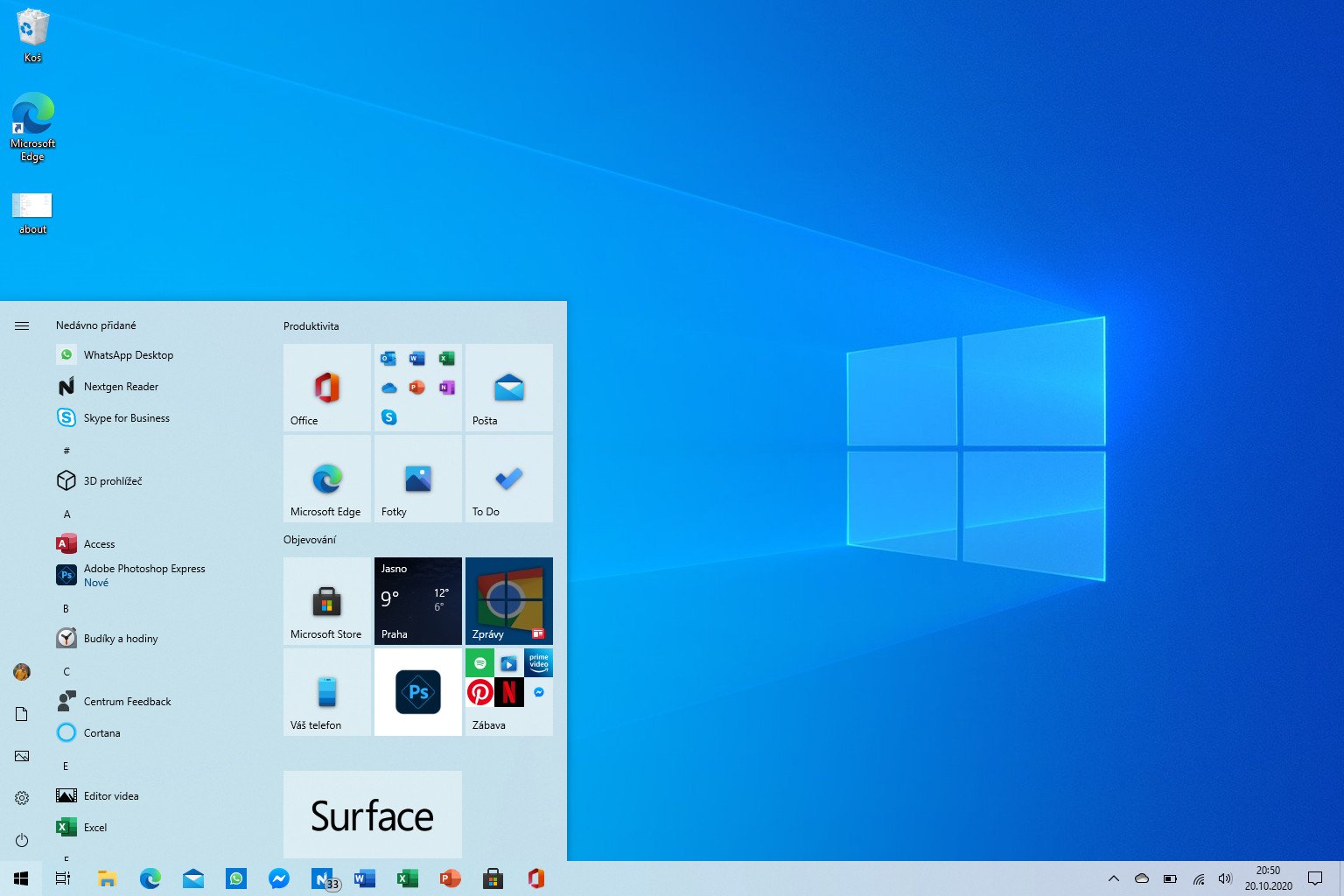Open the Action Center notifications icon
The width and height of the screenshot is (1344, 896).
pyautogui.click(x=1315, y=878)
